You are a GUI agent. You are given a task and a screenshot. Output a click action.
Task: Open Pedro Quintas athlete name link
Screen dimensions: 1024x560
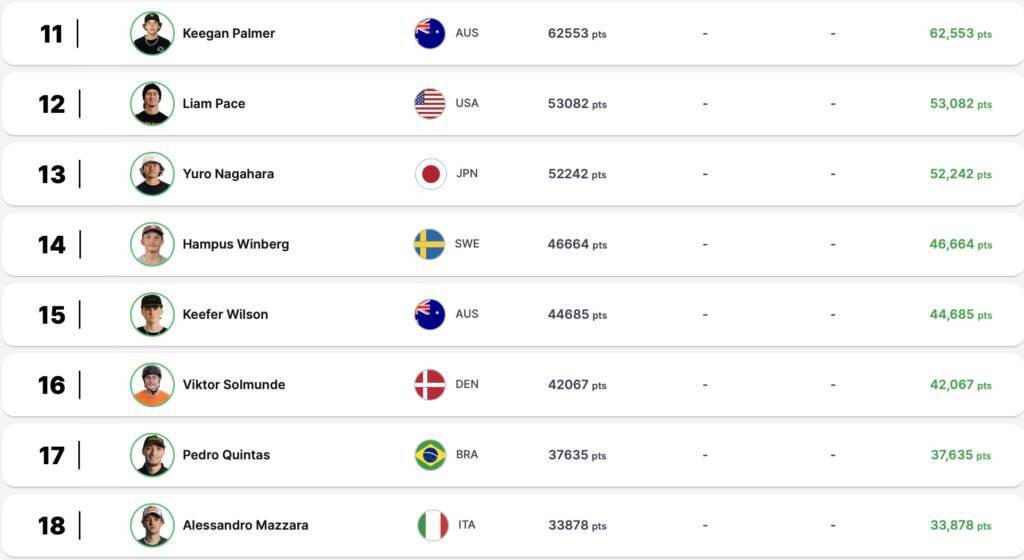coord(226,455)
